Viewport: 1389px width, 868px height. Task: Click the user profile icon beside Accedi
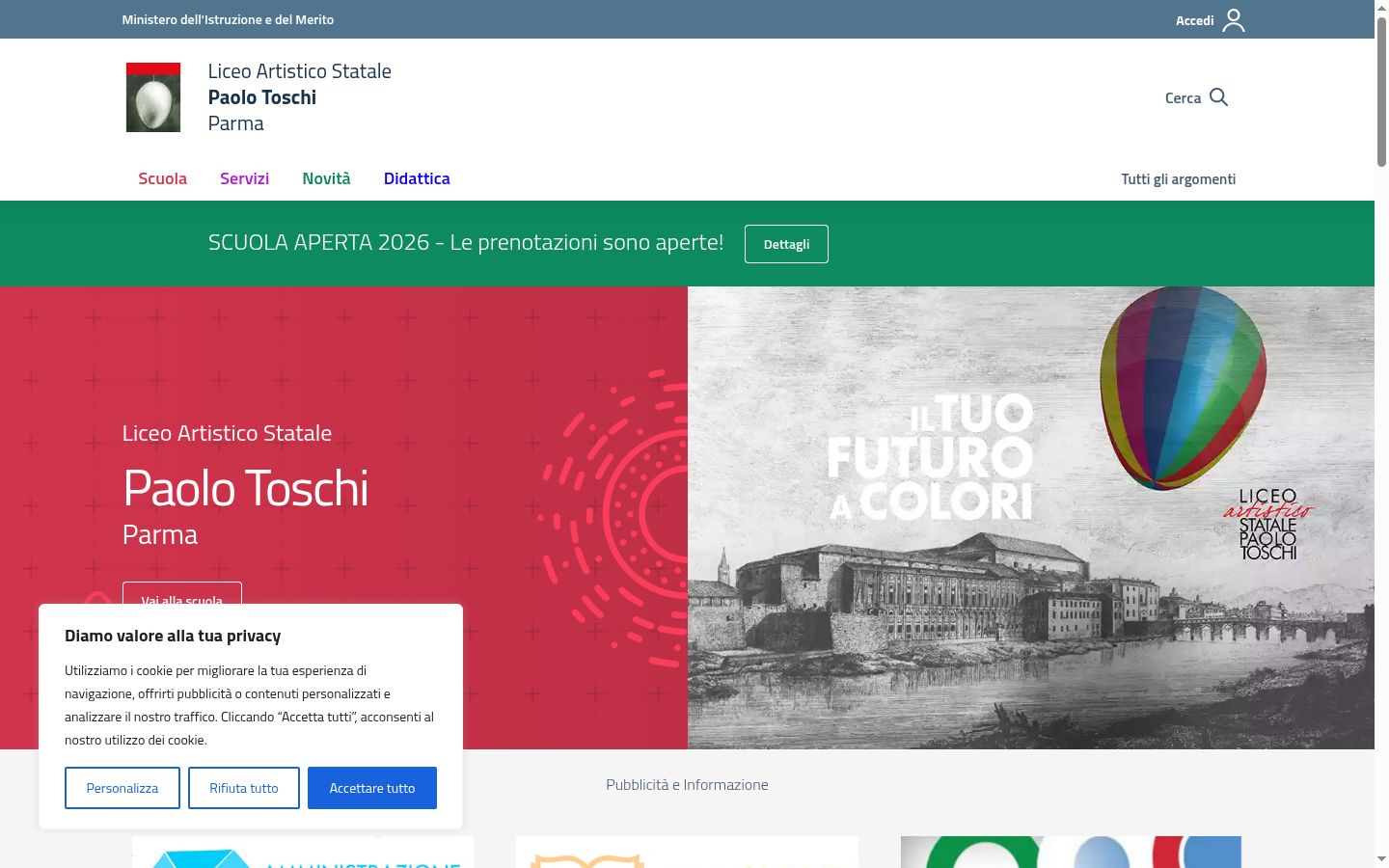click(1234, 20)
